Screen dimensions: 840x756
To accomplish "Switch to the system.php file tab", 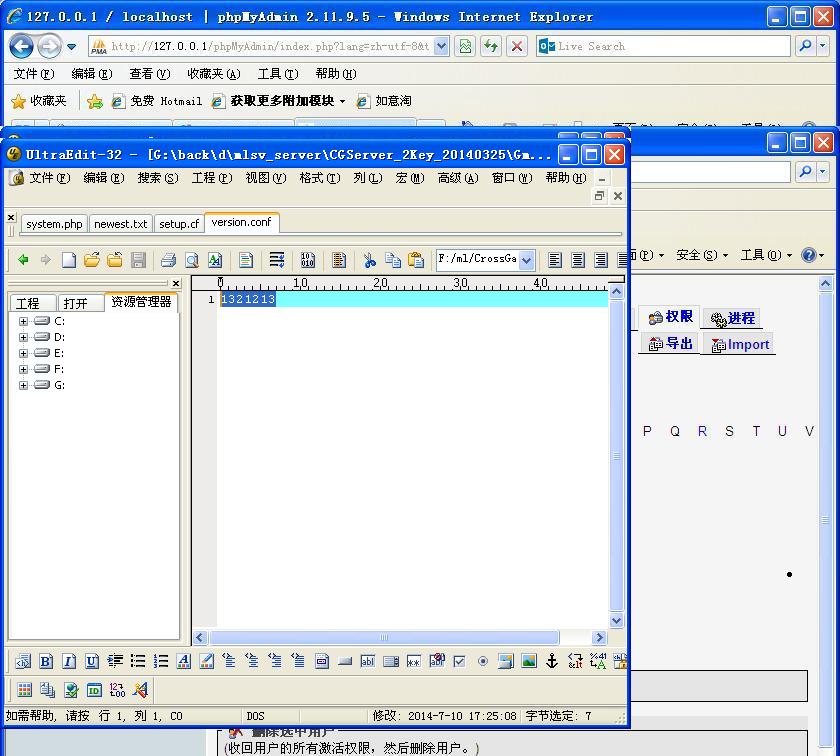I will point(54,224).
